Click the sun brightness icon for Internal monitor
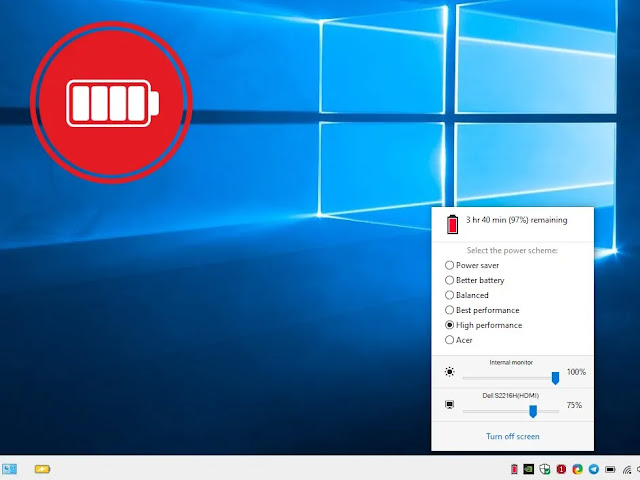Viewport: 640px width, 480px height. click(449, 372)
